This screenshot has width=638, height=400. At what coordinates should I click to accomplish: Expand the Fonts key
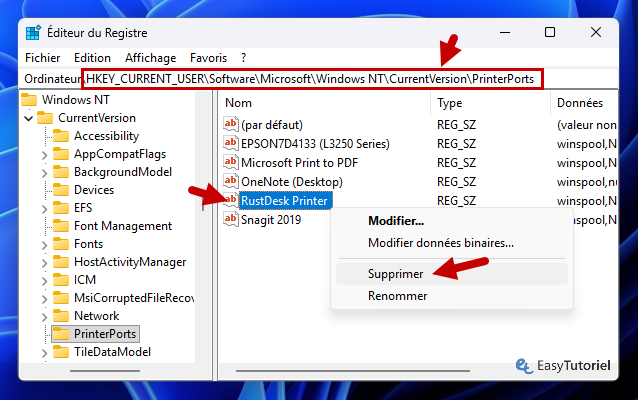pyautogui.click(x=44, y=245)
